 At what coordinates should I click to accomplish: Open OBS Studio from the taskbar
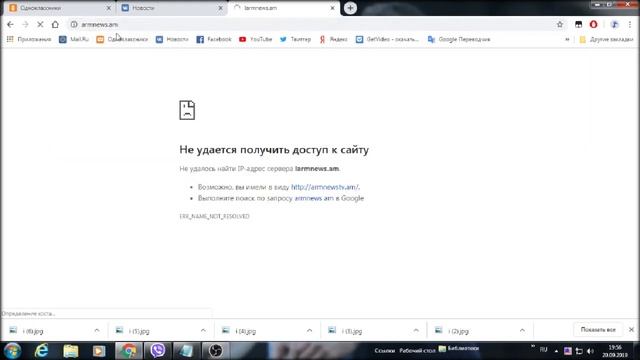(x=216, y=351)
